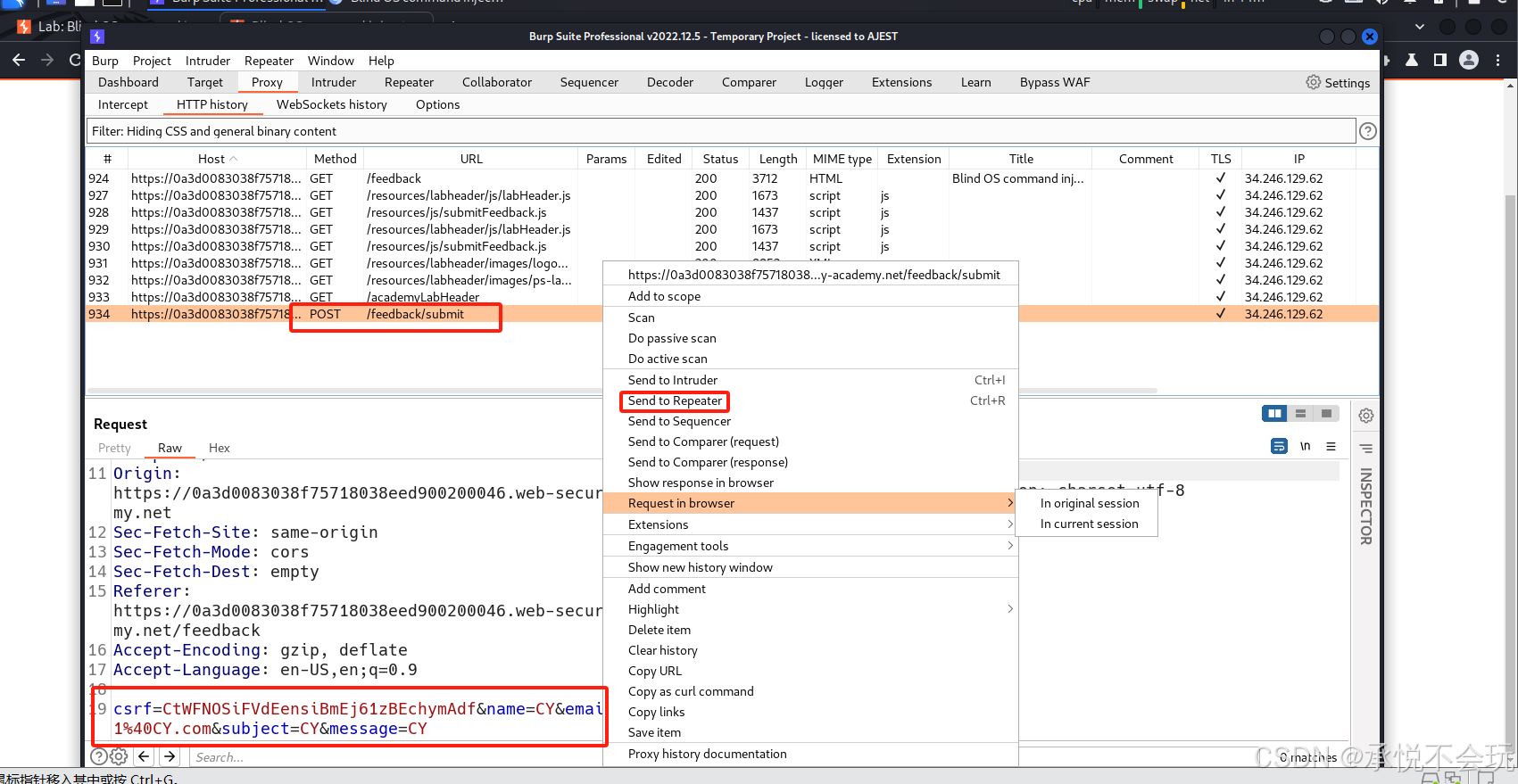Open the Decoder tool tab
Image resolution: width=1518 pixels, height=784 pixels.
pos(669,82)
